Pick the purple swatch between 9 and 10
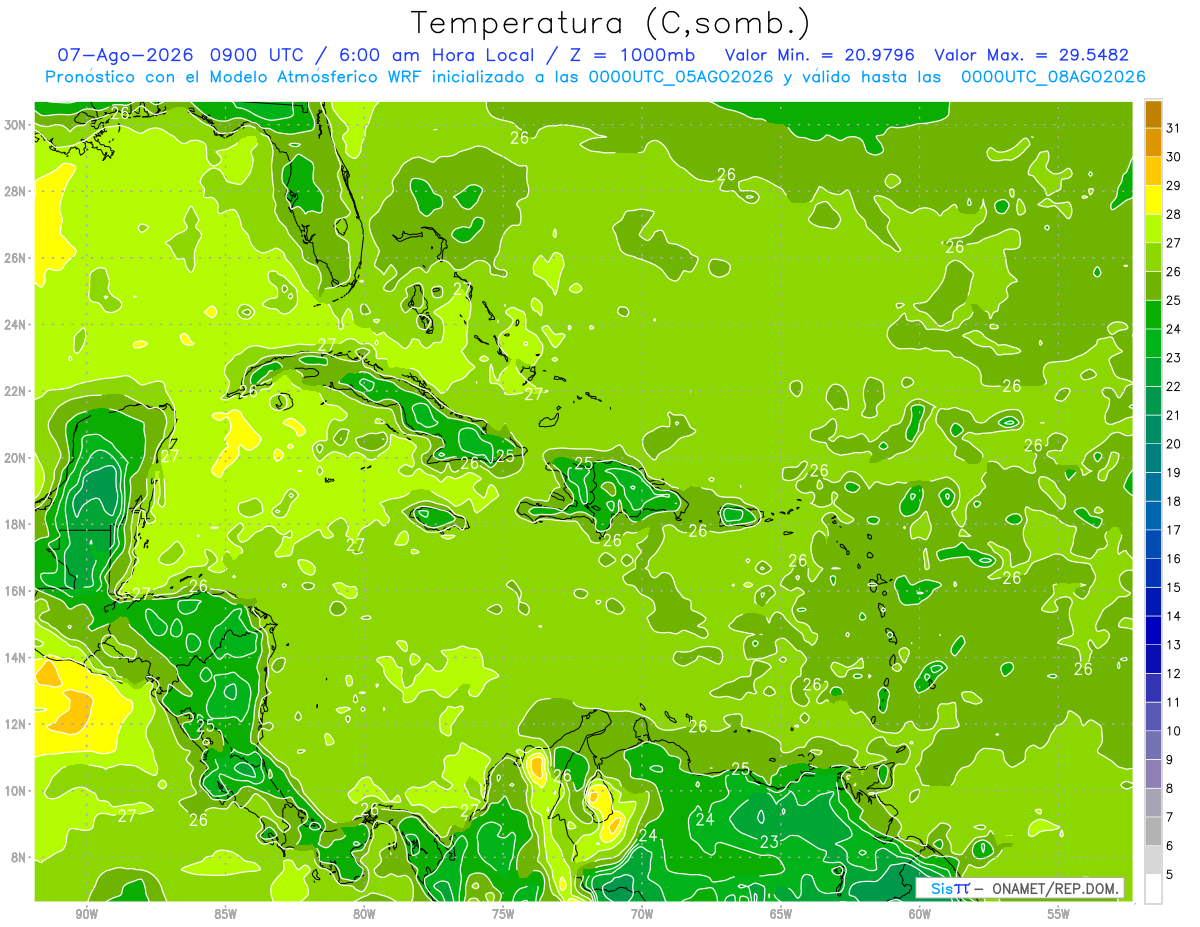The width and height of the screenshot is (1200, 927). (x=1153, y=746)
